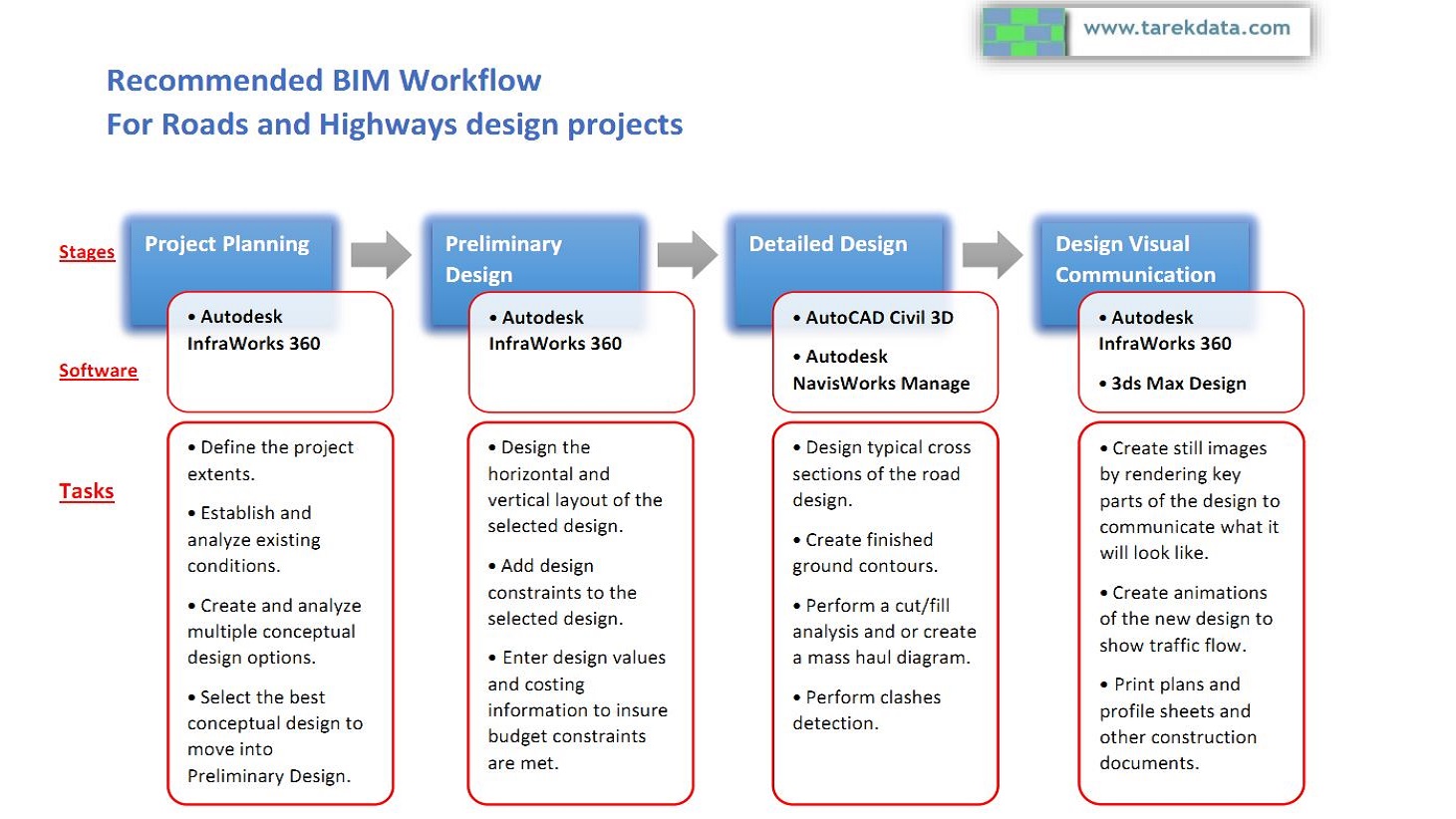Click the underlined 'Stages' label

87,252
